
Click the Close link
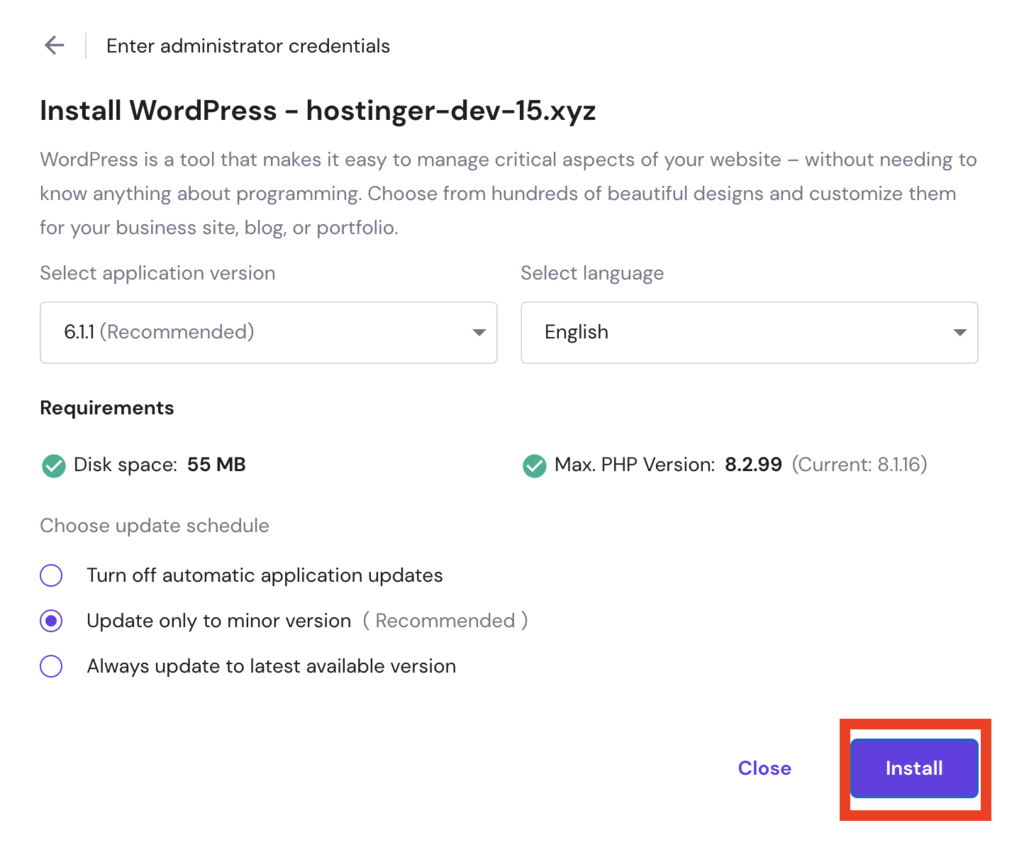[x=764, y=768]
